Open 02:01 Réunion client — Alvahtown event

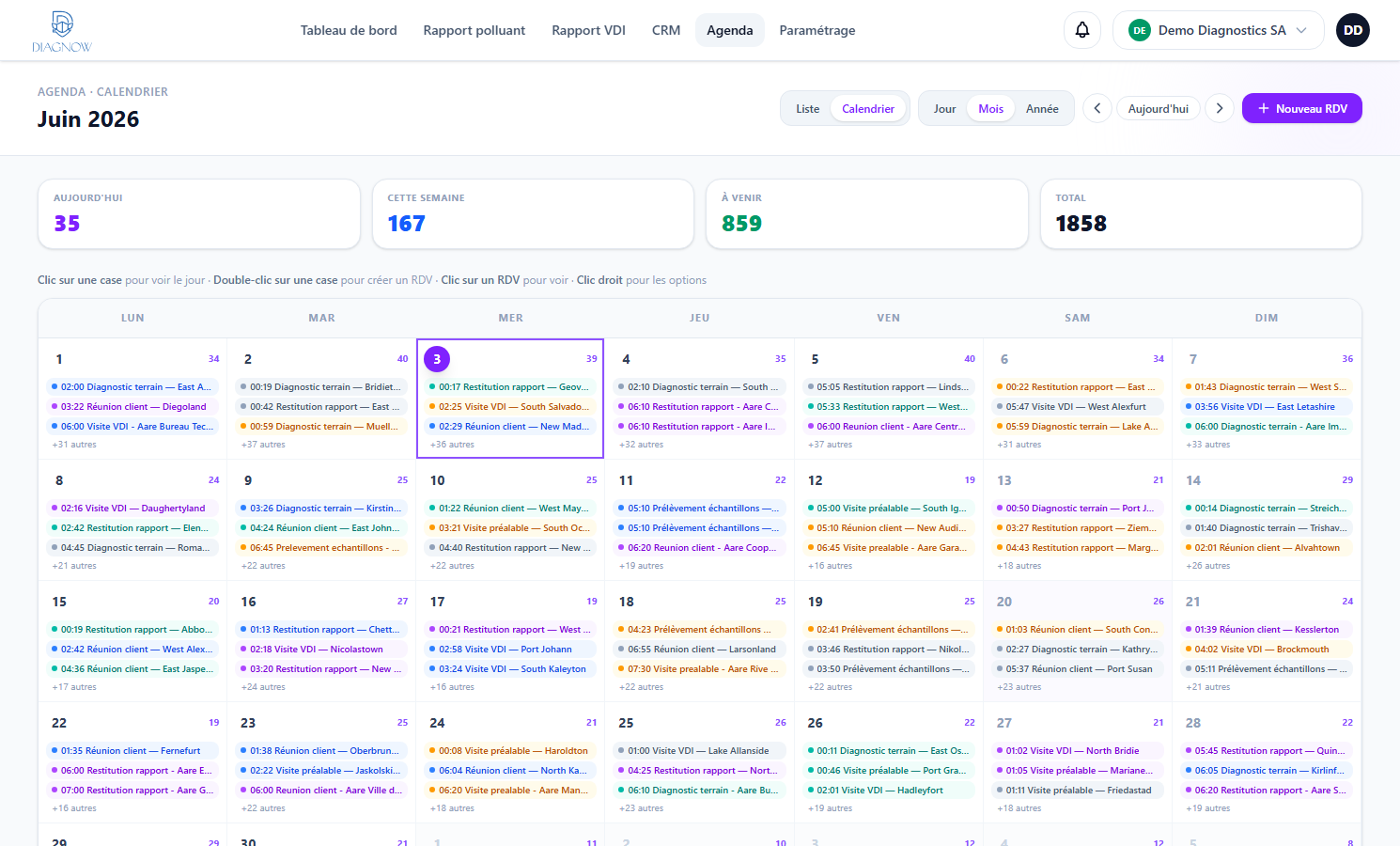click(x=1267, y=547)
